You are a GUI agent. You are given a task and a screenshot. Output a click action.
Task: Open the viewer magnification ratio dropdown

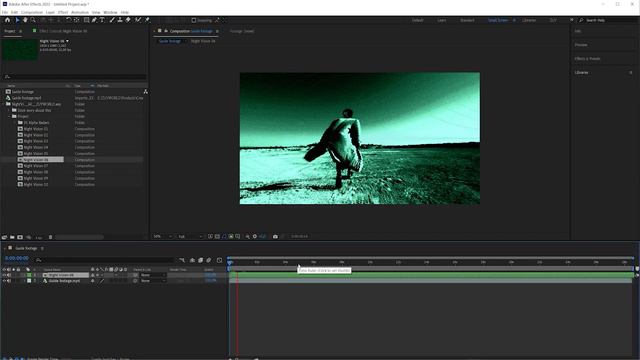[162, 236]
